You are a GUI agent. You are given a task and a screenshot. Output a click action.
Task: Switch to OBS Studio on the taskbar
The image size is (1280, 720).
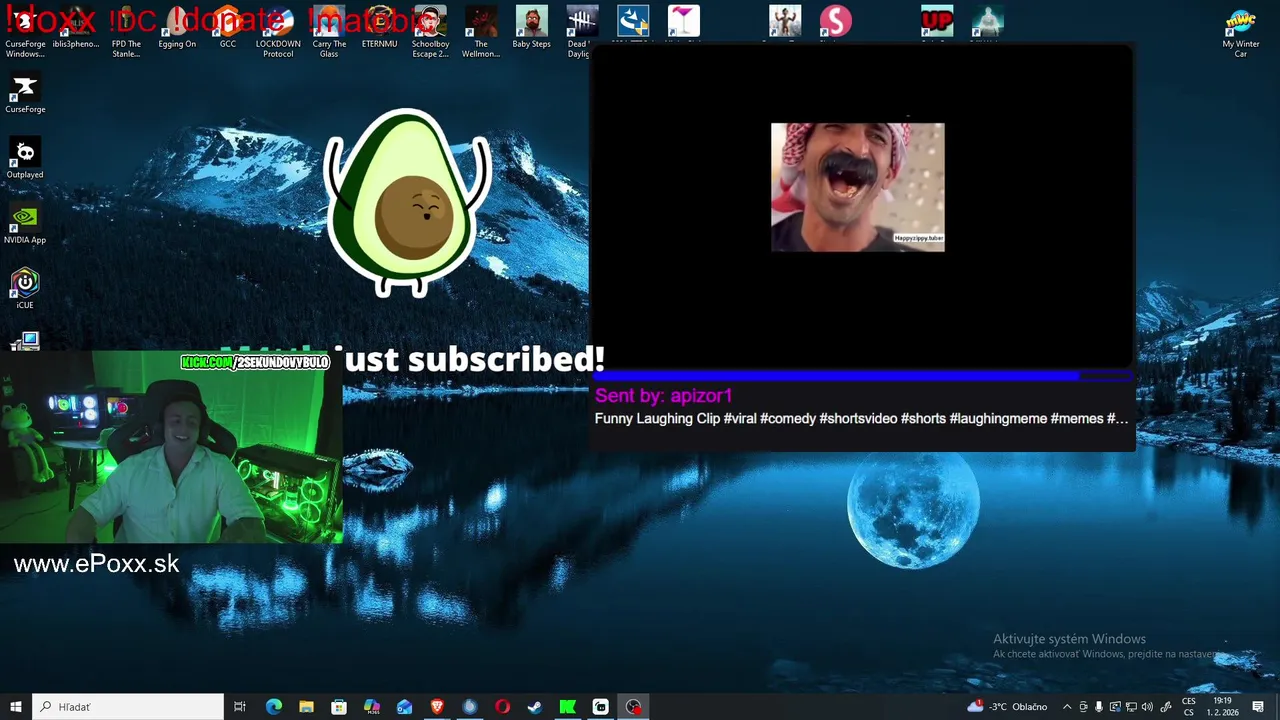(633, 707)
